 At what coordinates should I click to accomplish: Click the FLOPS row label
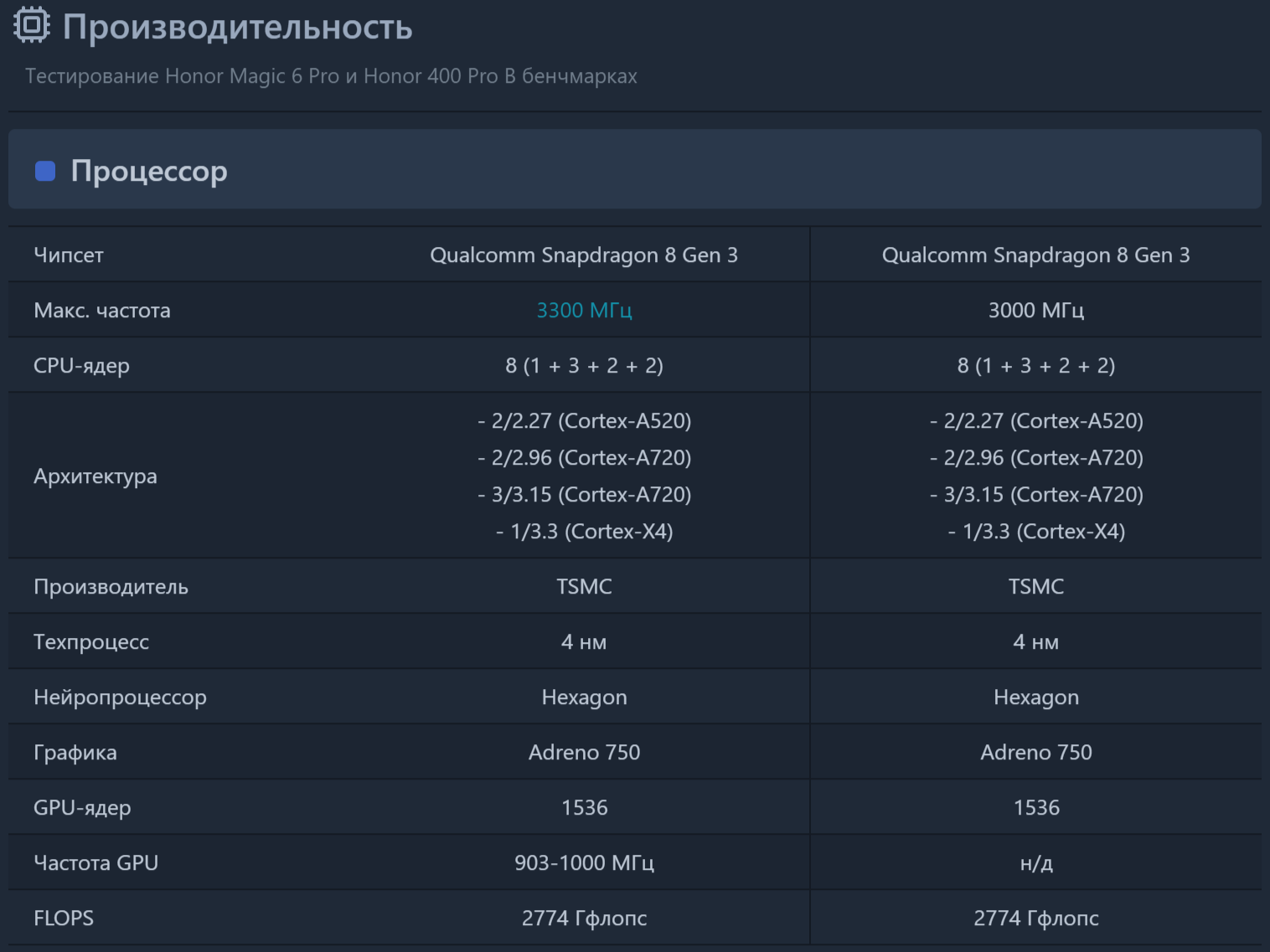coord(64,919)
